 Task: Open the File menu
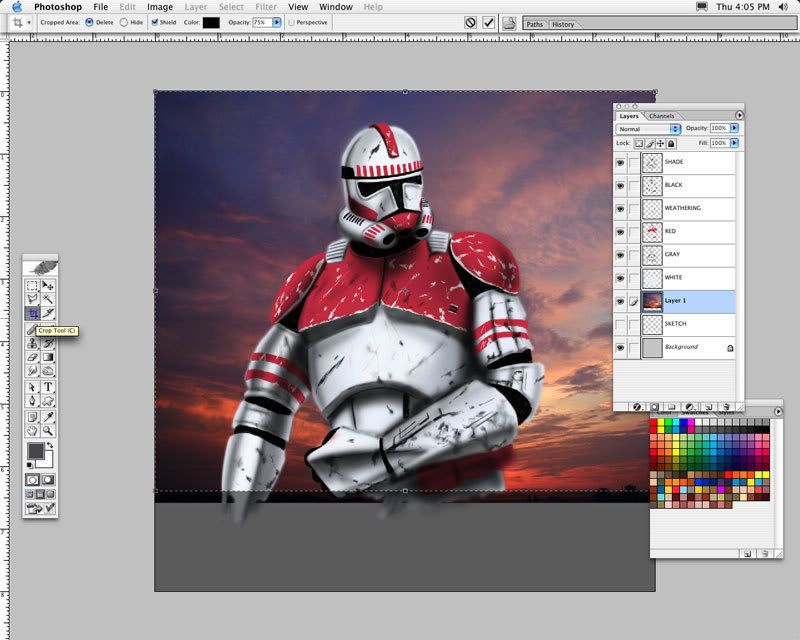pos(101,7)
